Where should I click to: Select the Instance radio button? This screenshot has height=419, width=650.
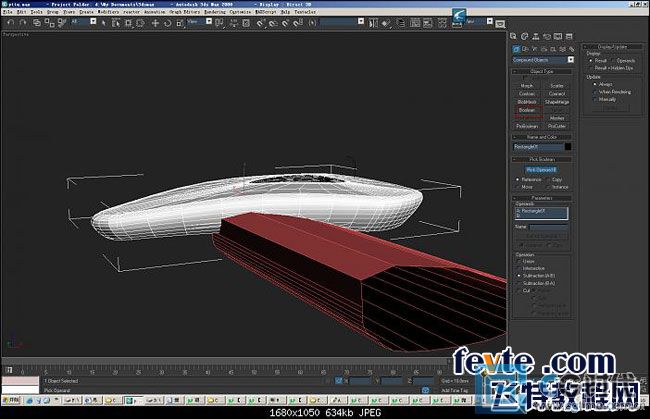pyautogui.click(x=548, y=187)
